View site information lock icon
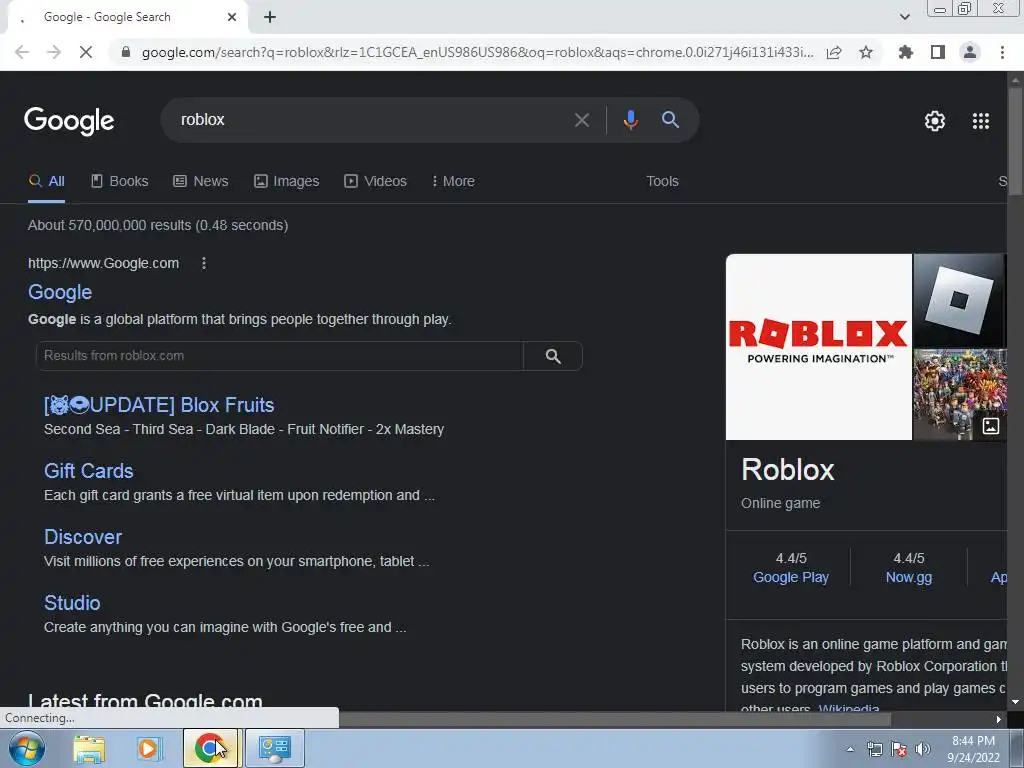Viewport: 1024px width, 768px height. 126,52
